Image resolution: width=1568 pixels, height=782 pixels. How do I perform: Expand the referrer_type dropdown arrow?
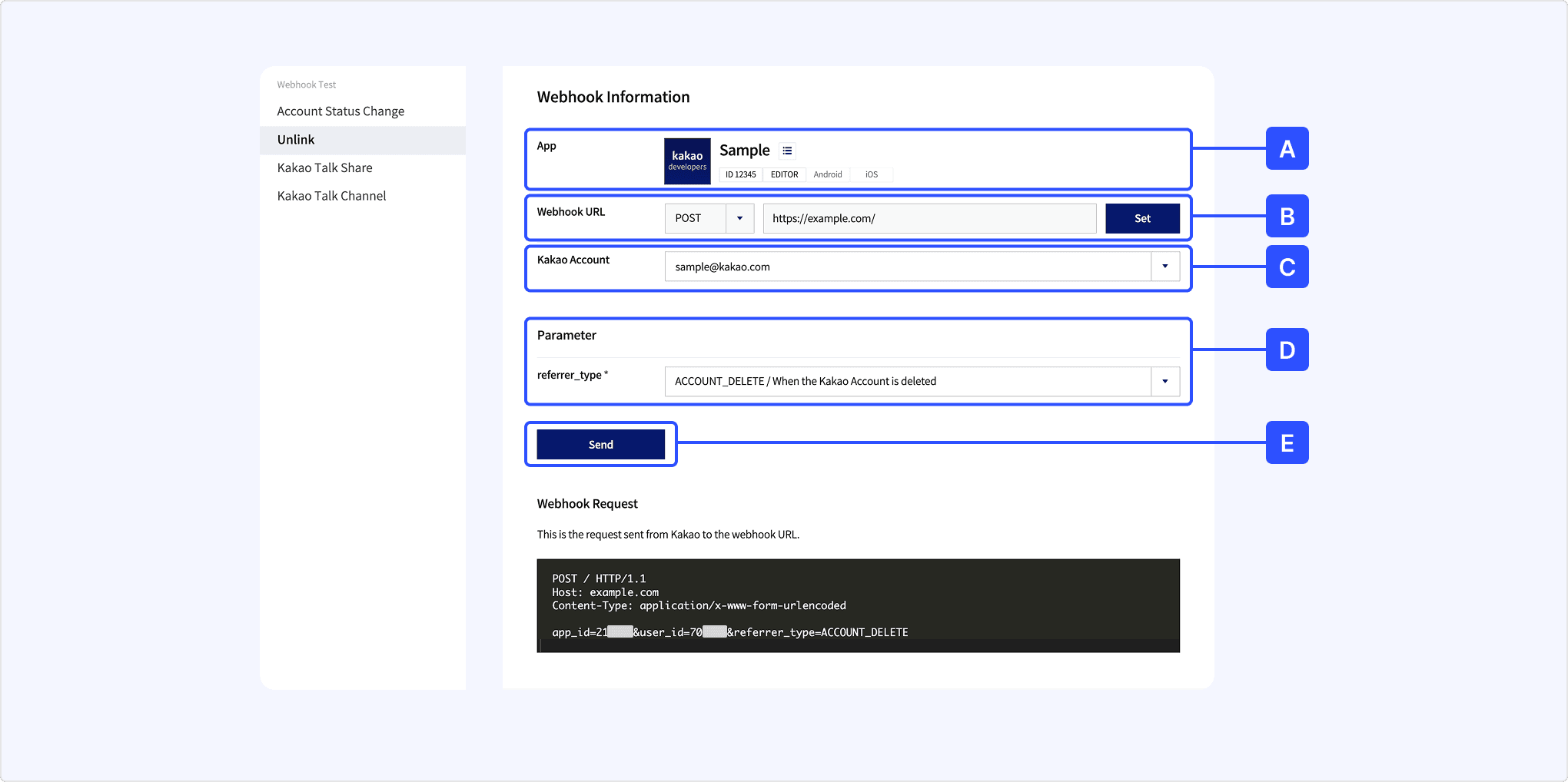click(1164, 381)
